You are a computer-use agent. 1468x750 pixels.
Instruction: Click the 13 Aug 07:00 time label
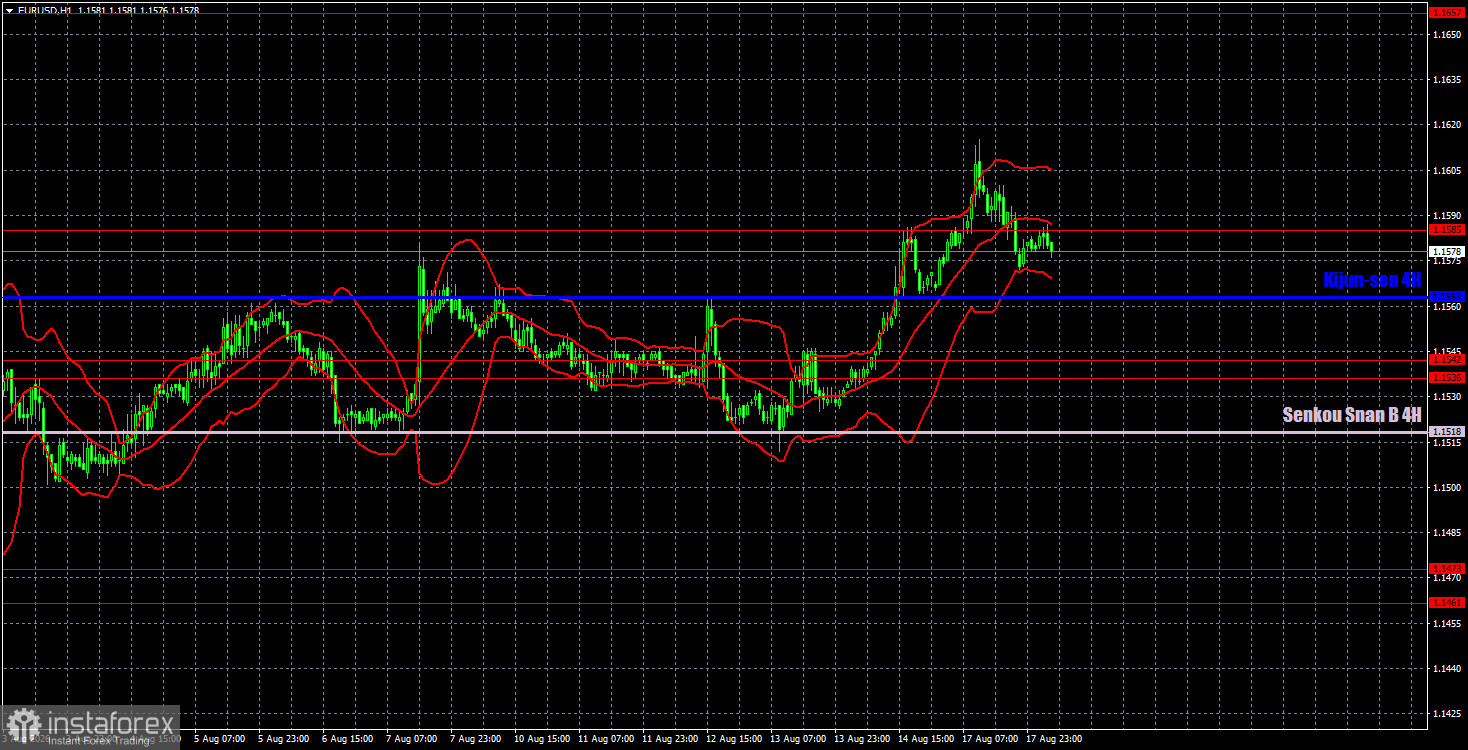coord(799,740)
